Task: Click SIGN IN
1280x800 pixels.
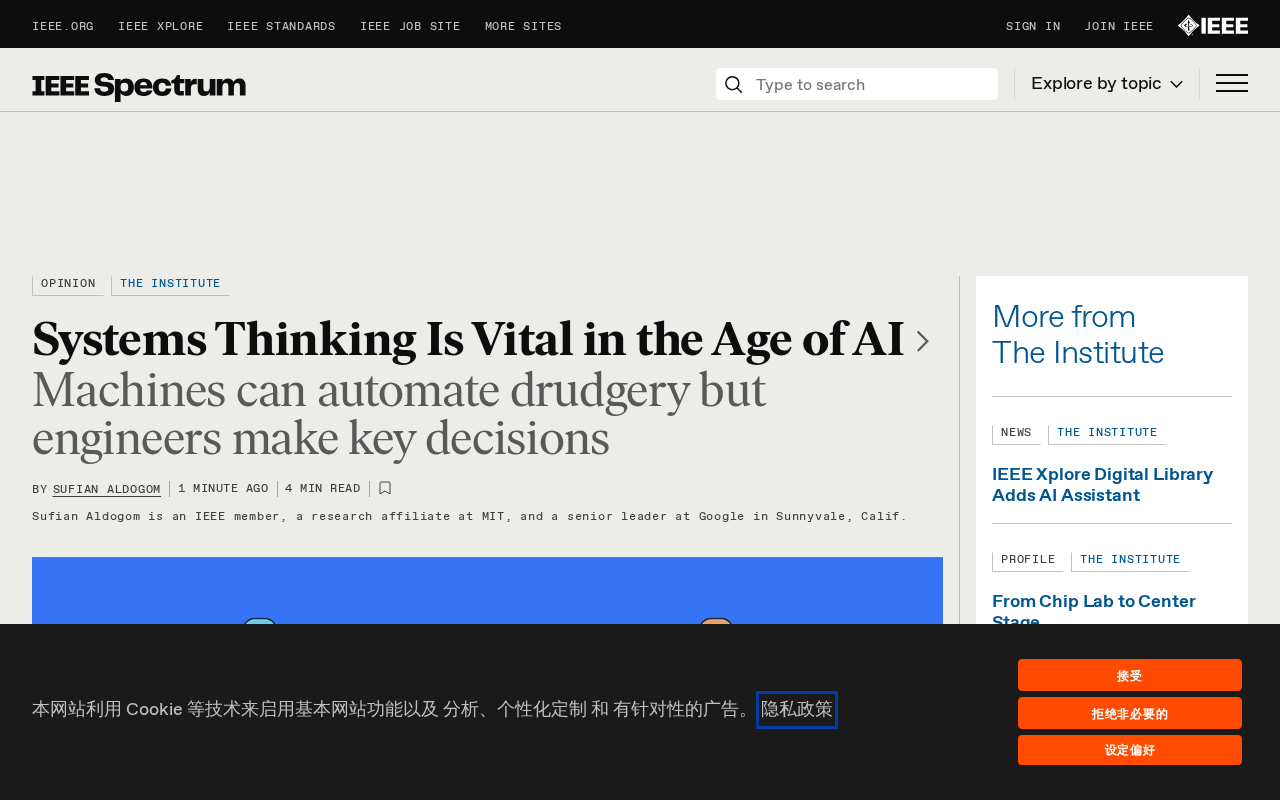Action: [1033, 27]
